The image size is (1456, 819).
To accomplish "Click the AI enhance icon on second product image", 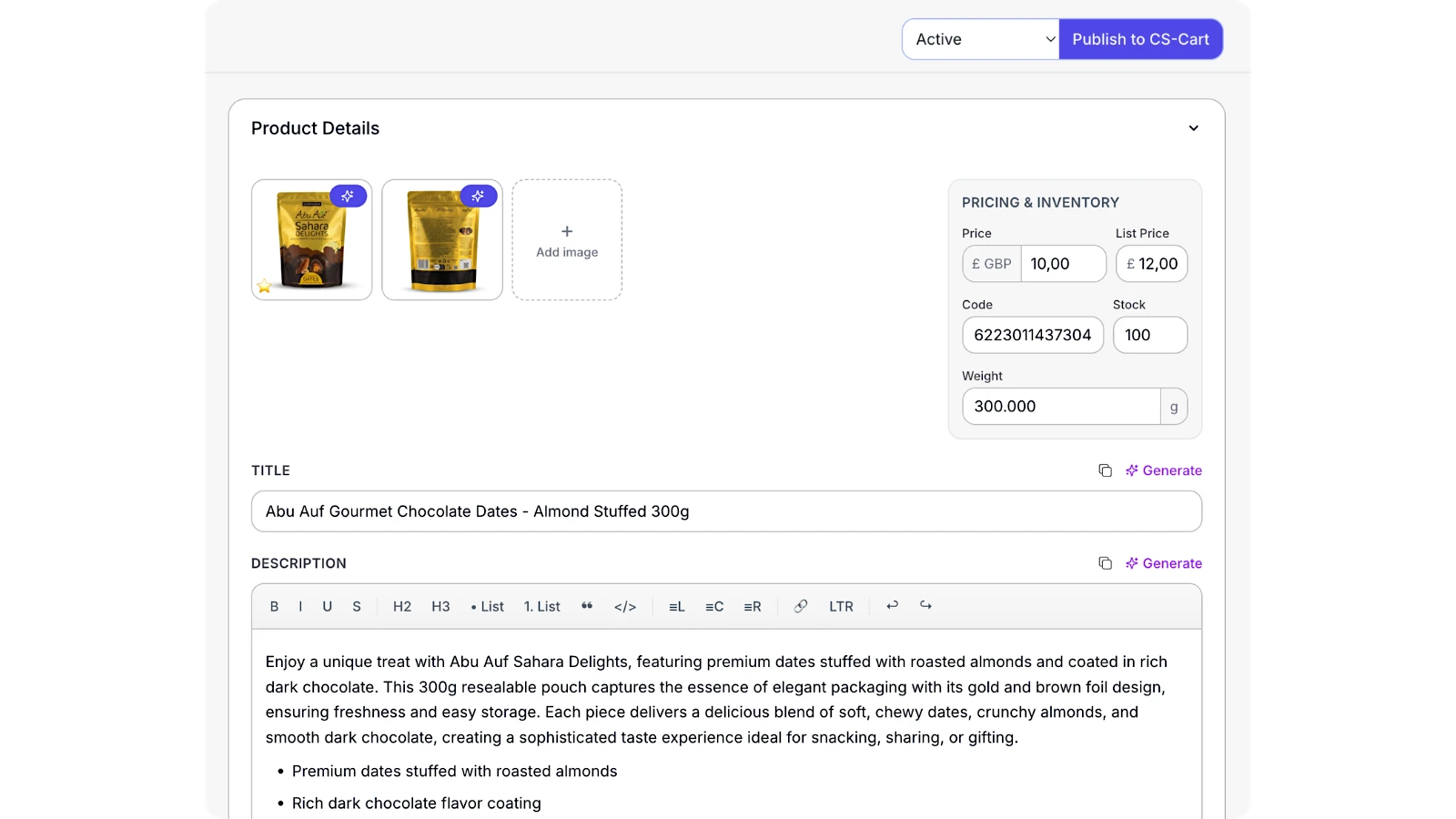I will pos(479,196).
